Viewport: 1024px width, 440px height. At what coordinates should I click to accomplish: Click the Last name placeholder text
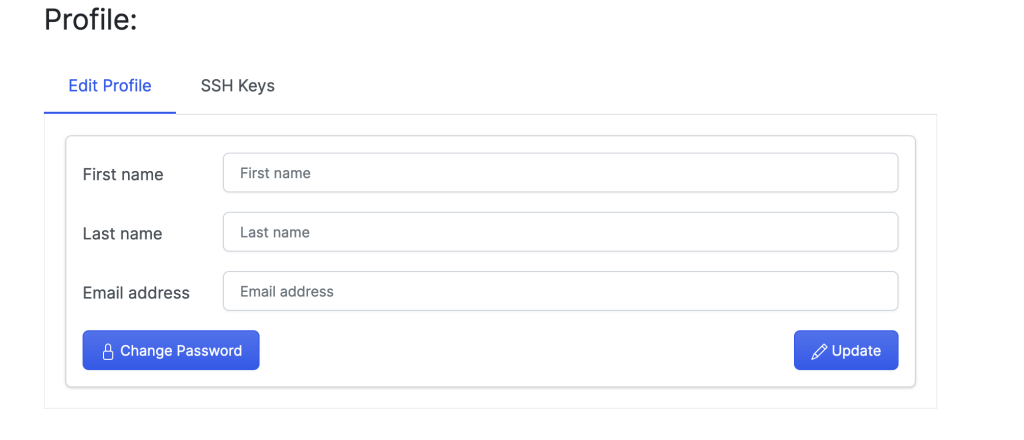point(275,232)
